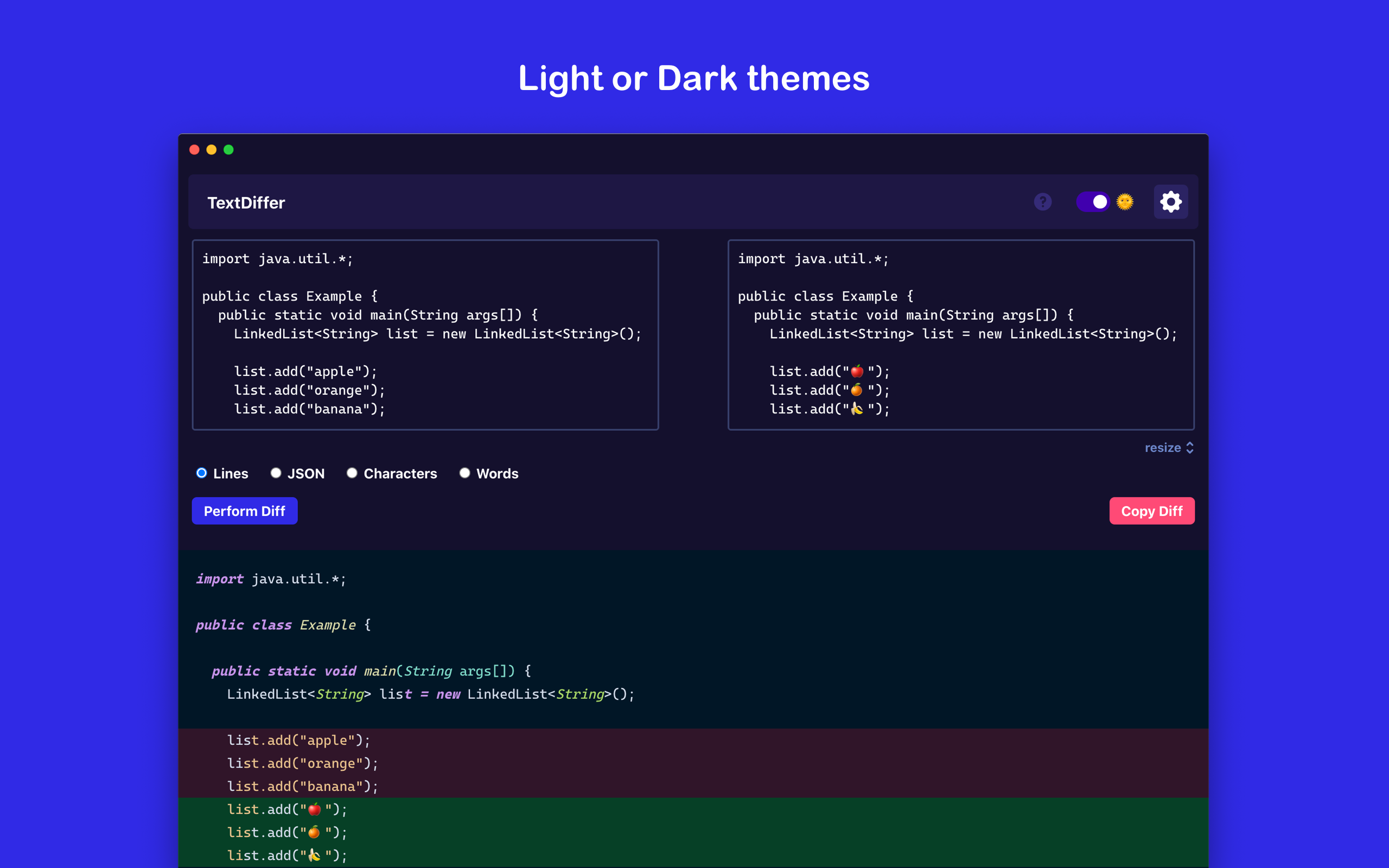The height and width of the screenshot is (868, 1389).
Task: Click the yellow minimize window dot
Action: pos(211,150)
